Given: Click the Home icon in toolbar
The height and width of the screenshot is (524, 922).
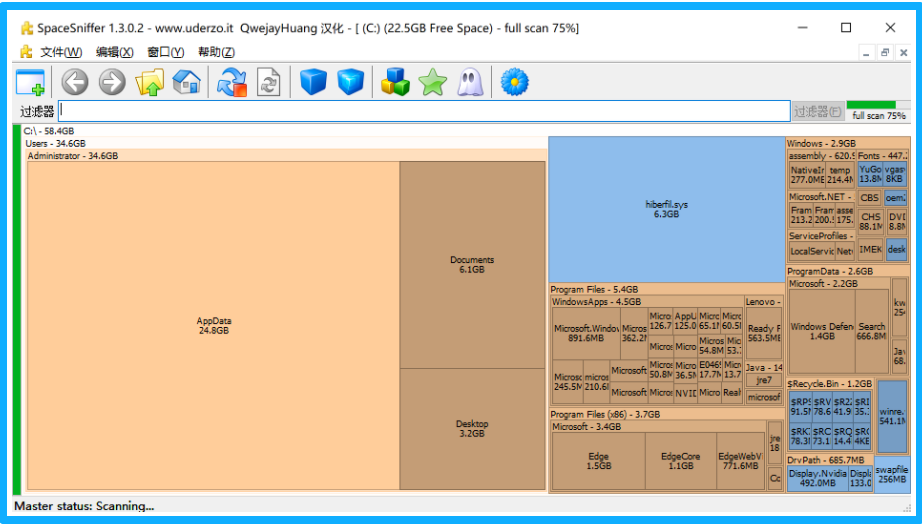Looking at the screenshot, I should pyautogui.click(x=186, y=82).
